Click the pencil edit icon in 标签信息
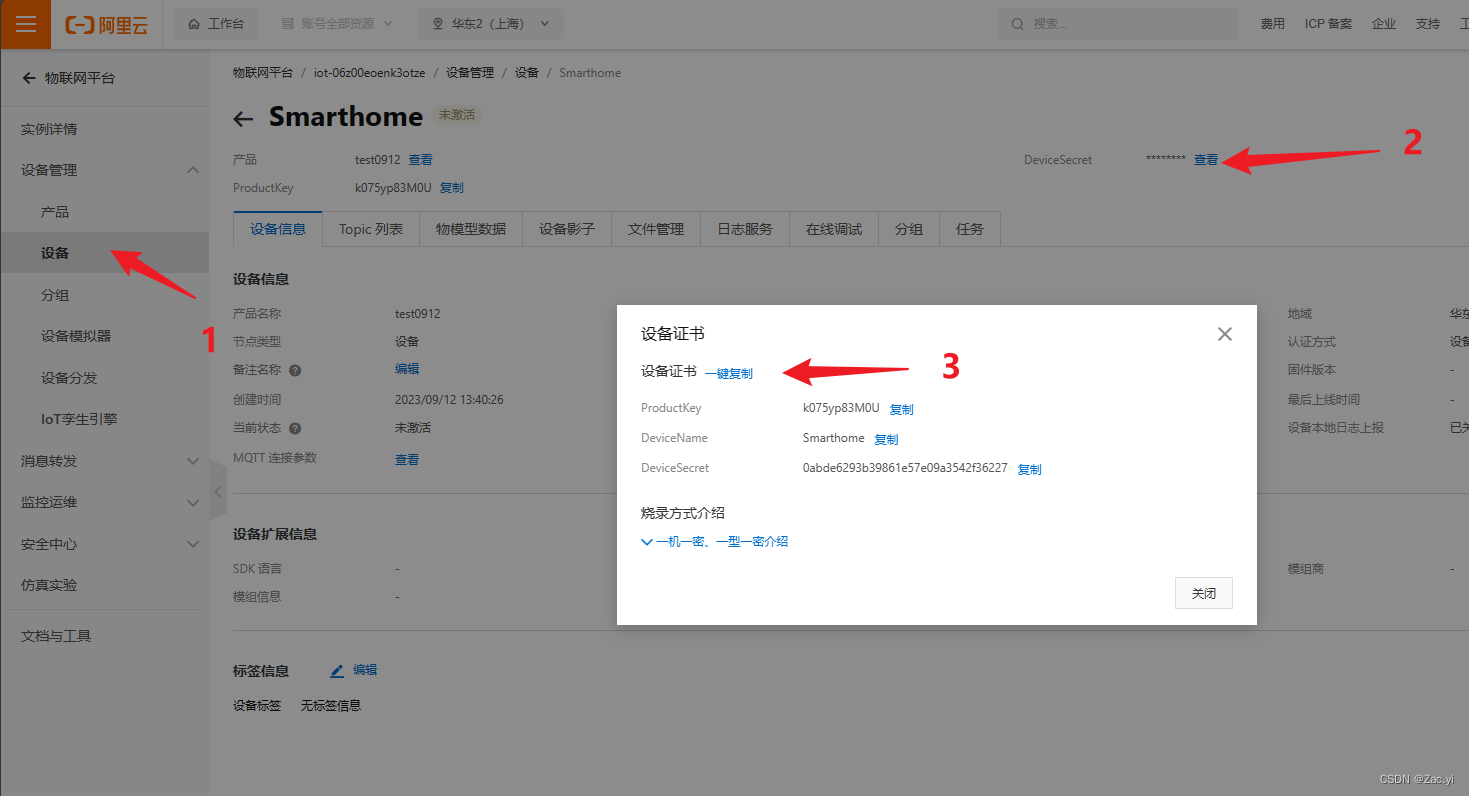This screenshot has height=796, width=1469. point(337,671)
